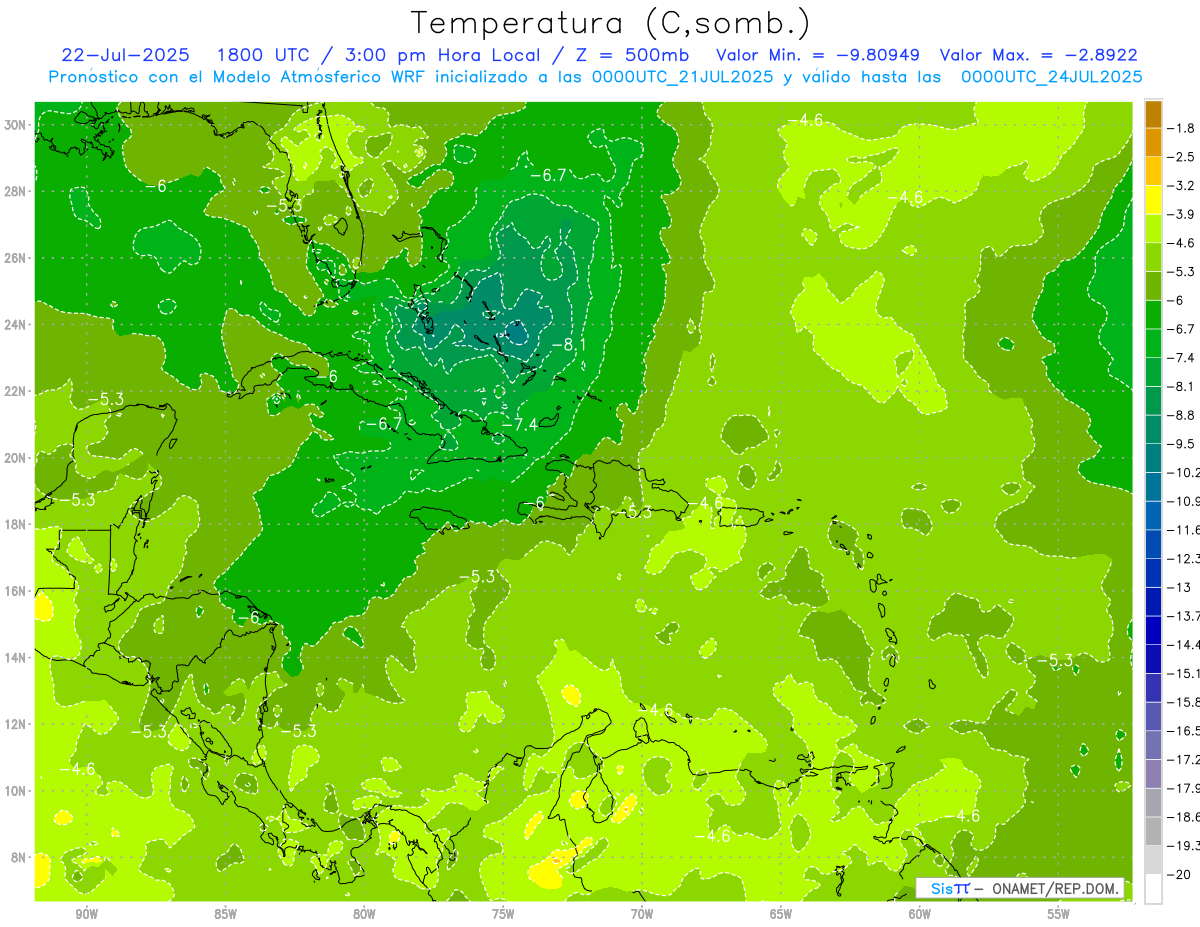Click the '90W' longitude axis label

coord(87,914)
